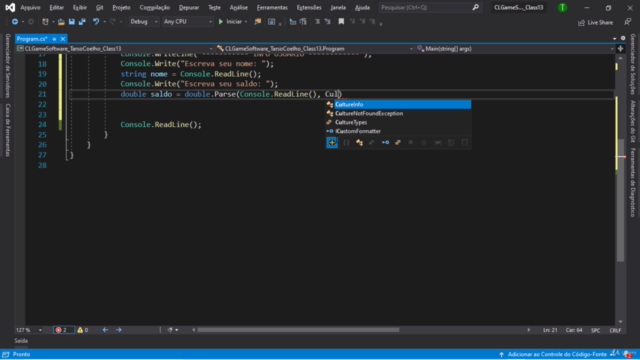Toggle delegates filter in IntelliSense
640x360 pixels.
pos(411,142)
